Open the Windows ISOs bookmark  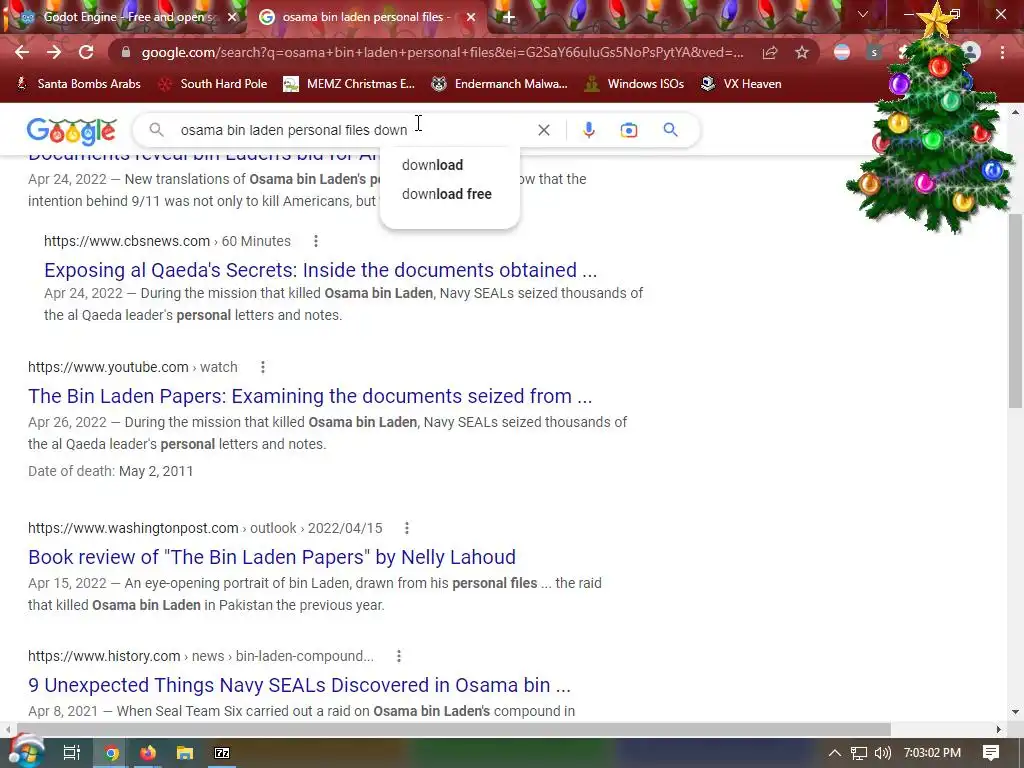(635, 84)
